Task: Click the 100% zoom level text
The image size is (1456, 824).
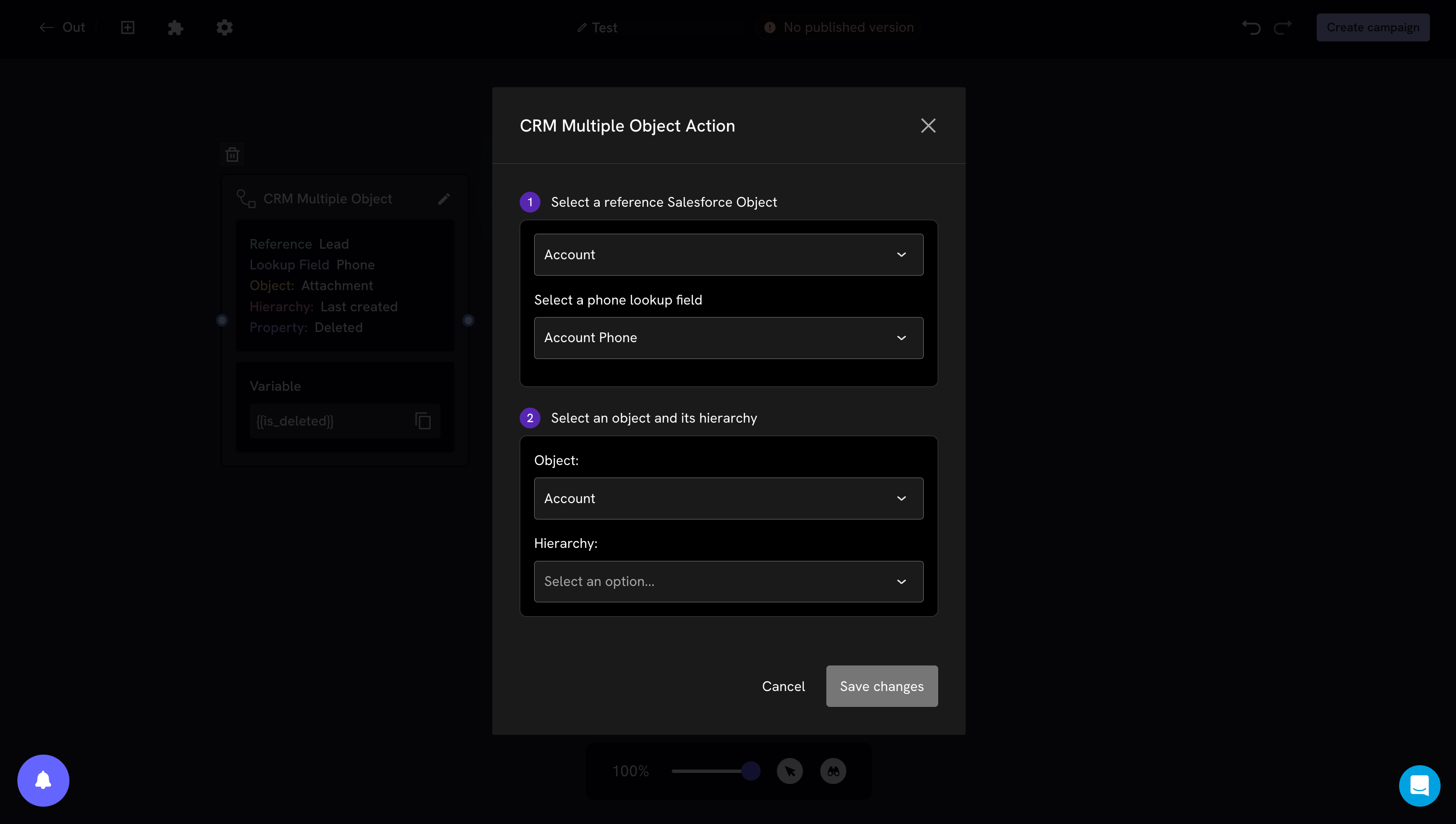Action: 631,771
